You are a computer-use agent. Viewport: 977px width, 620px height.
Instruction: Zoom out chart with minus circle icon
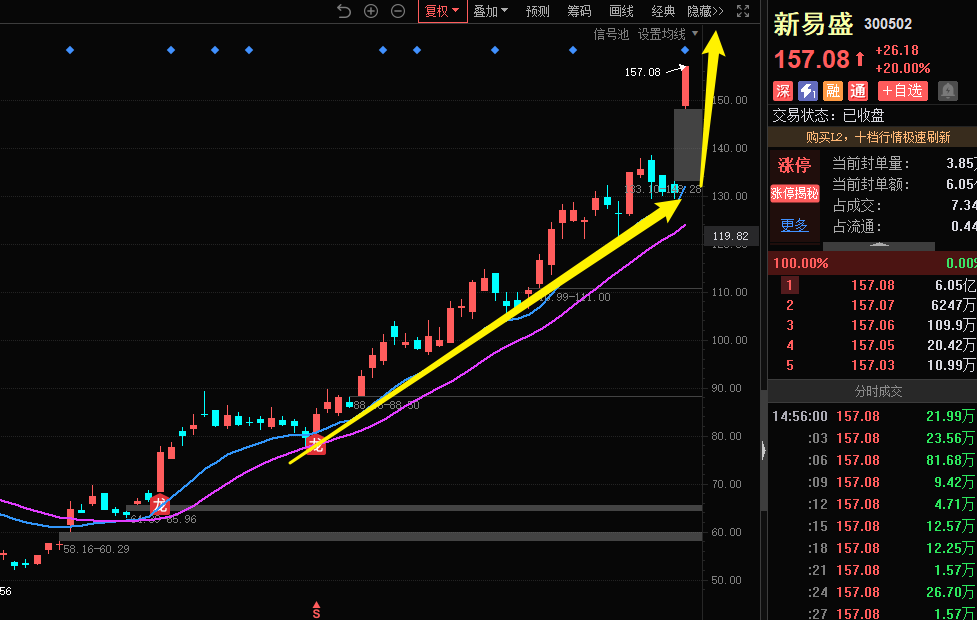tap(398, 11)
